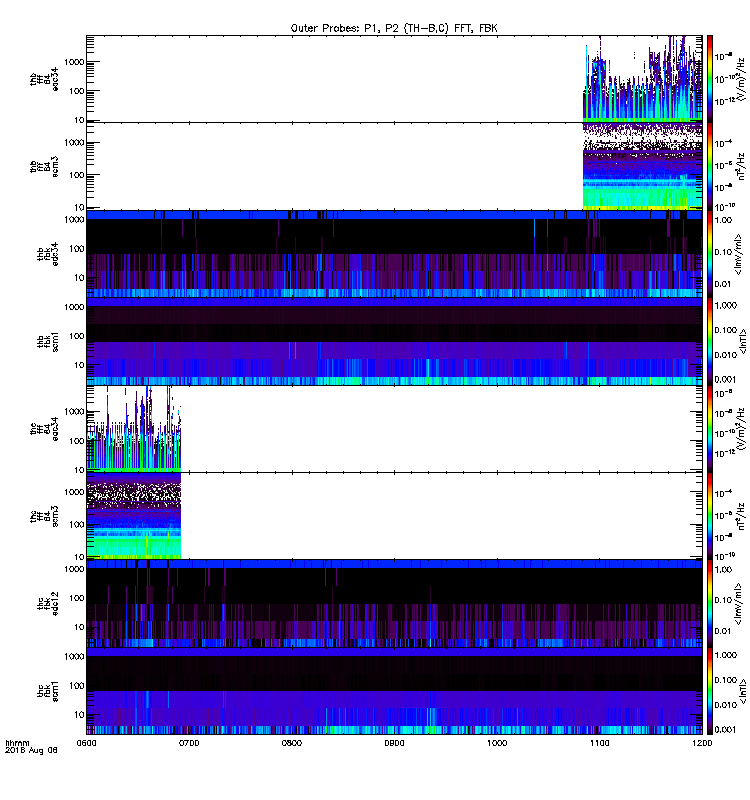Click the 1000 time axis label
The height and width of the screenshot is (800, 750).
(x=497, y=743)
